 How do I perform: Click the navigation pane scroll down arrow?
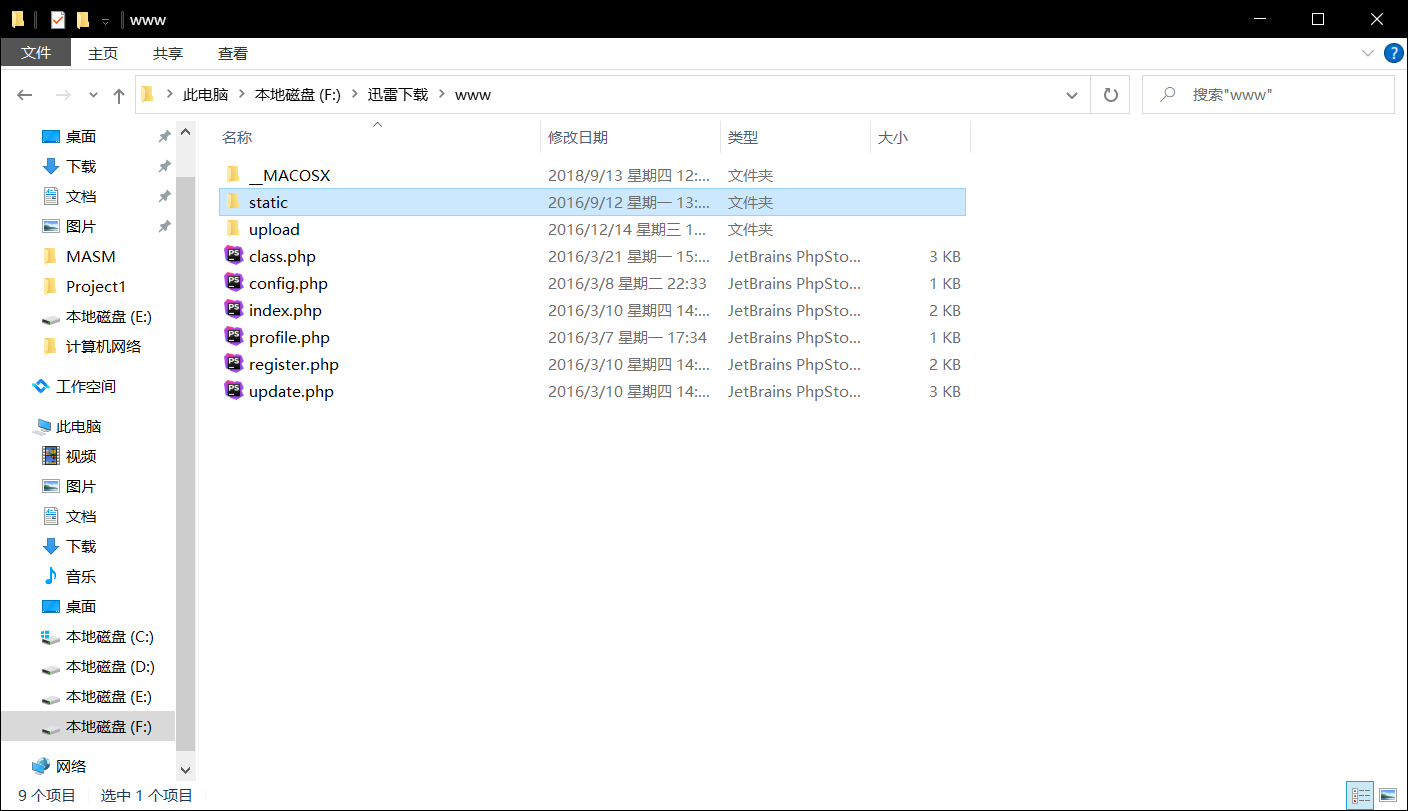tap(185, 770)
